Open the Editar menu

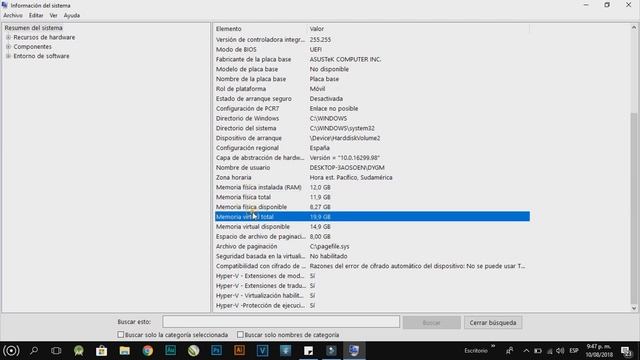[36, 15]
